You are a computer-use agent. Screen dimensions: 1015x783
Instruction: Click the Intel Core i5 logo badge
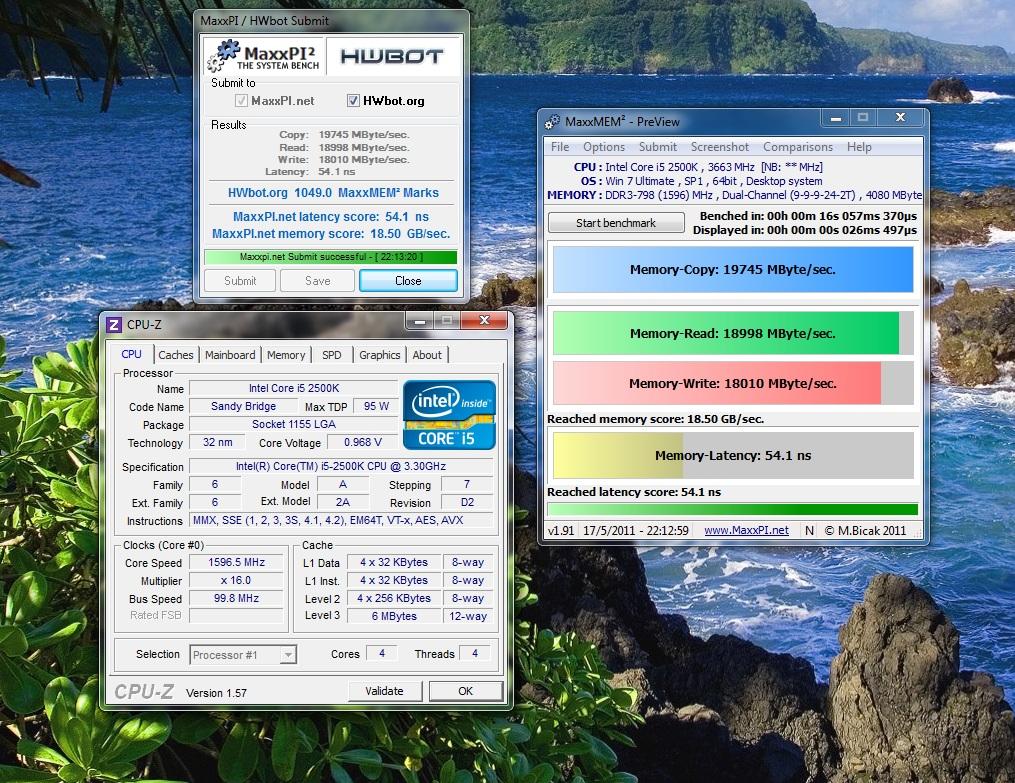click(x=449, y=415)
